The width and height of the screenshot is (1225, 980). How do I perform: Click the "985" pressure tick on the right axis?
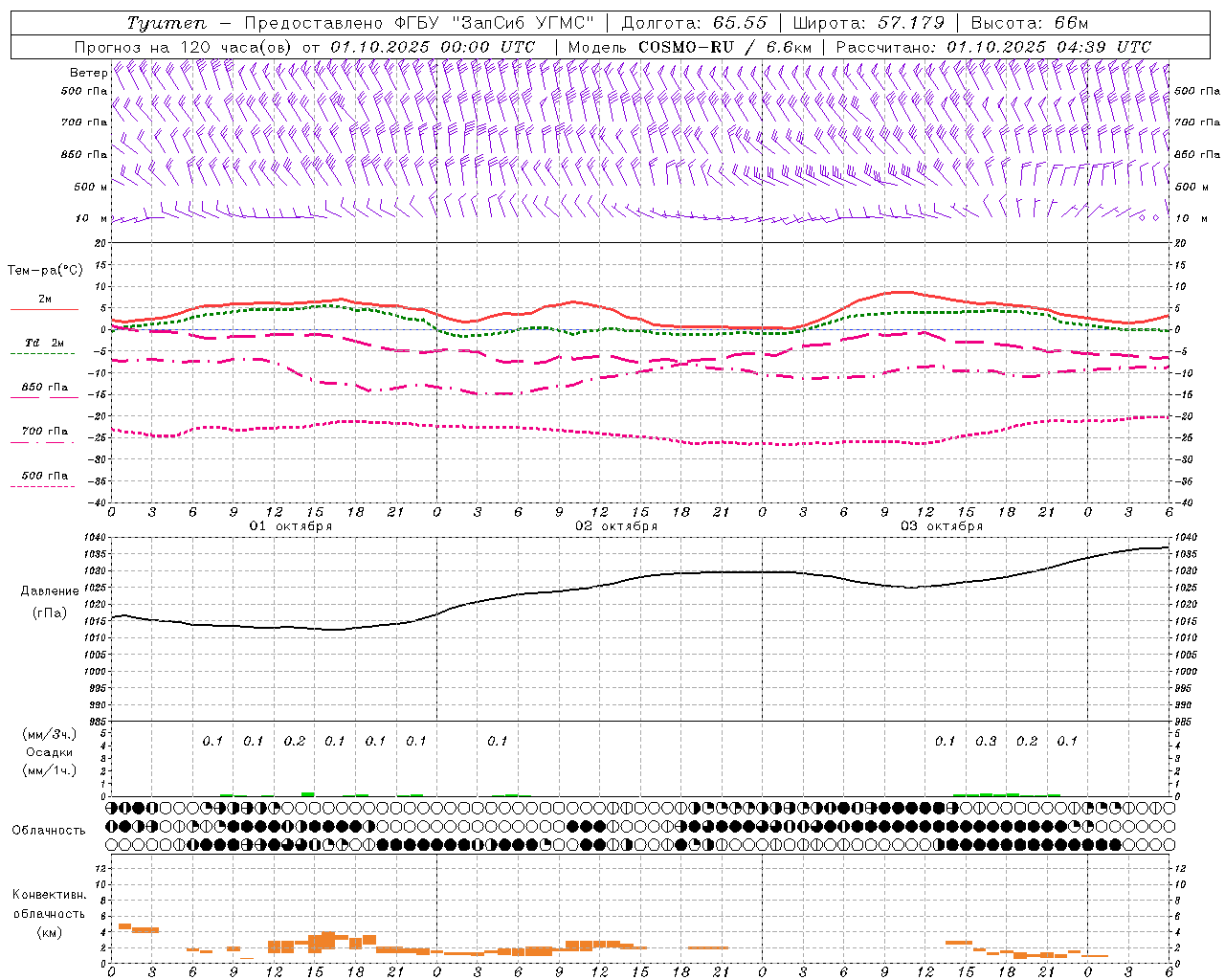tap(1185, 722)
